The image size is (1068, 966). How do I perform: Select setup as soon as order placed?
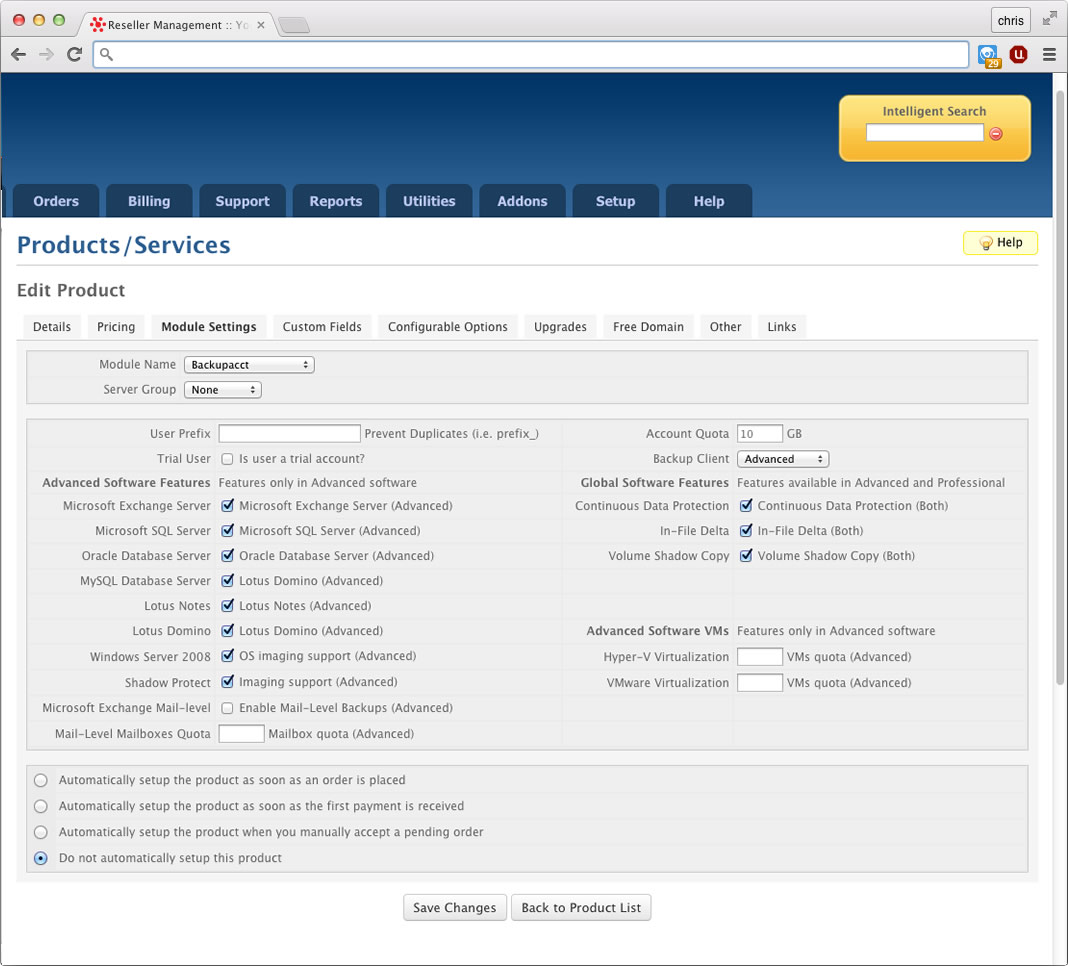click(41, 780)
